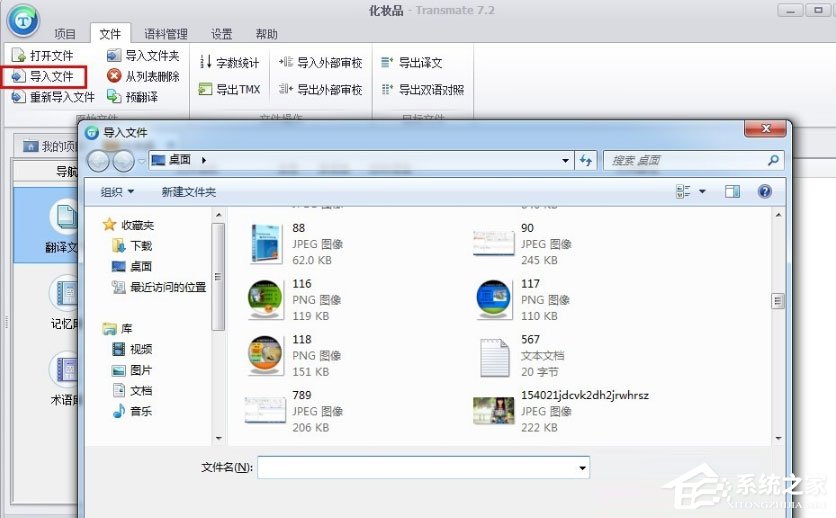Click the 搜索 桌面 search field
The height and width of the screenshot is (518, 836).
[x=693, y=160]
